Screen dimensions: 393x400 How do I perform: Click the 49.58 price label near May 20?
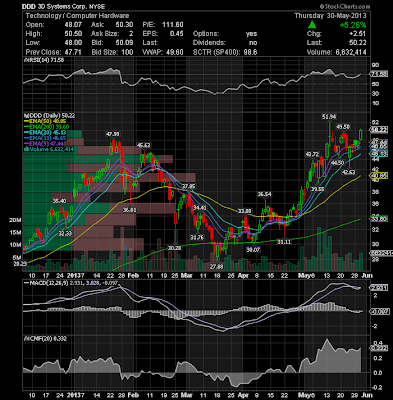[x=343, y=127]
